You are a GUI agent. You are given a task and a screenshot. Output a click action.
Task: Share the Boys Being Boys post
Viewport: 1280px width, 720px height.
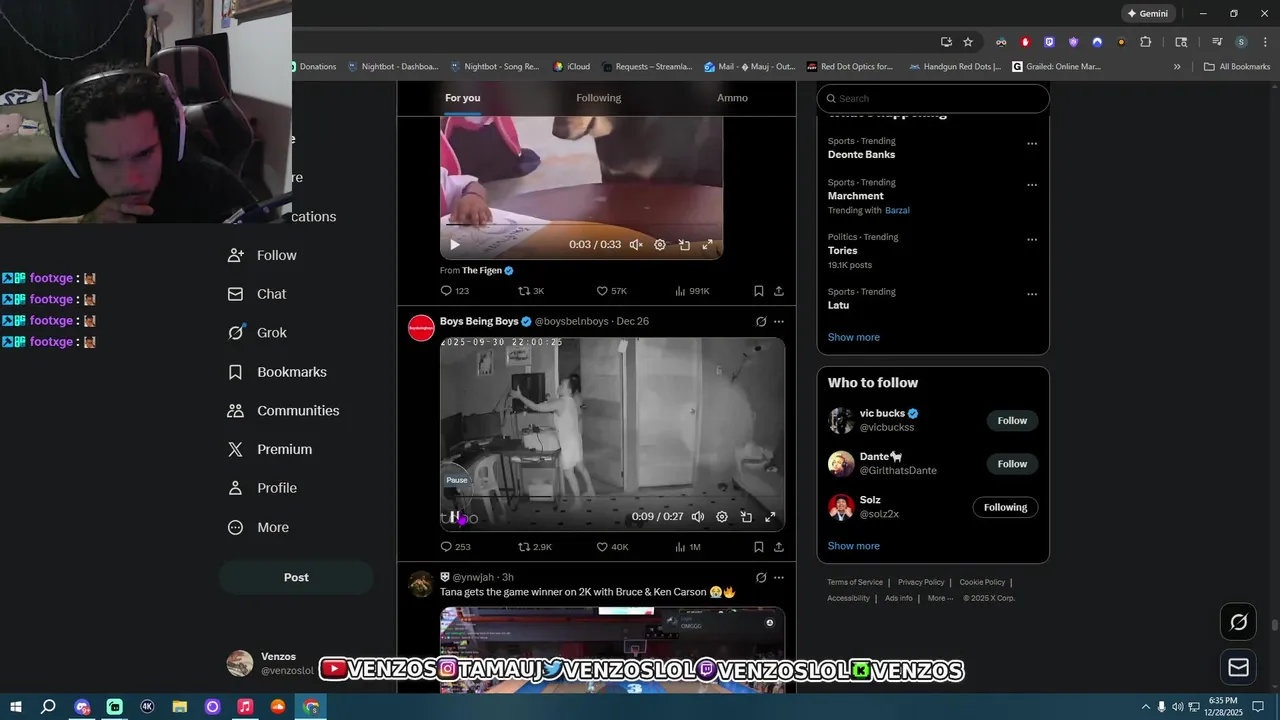pyautogui.click(x=779, y=547)
